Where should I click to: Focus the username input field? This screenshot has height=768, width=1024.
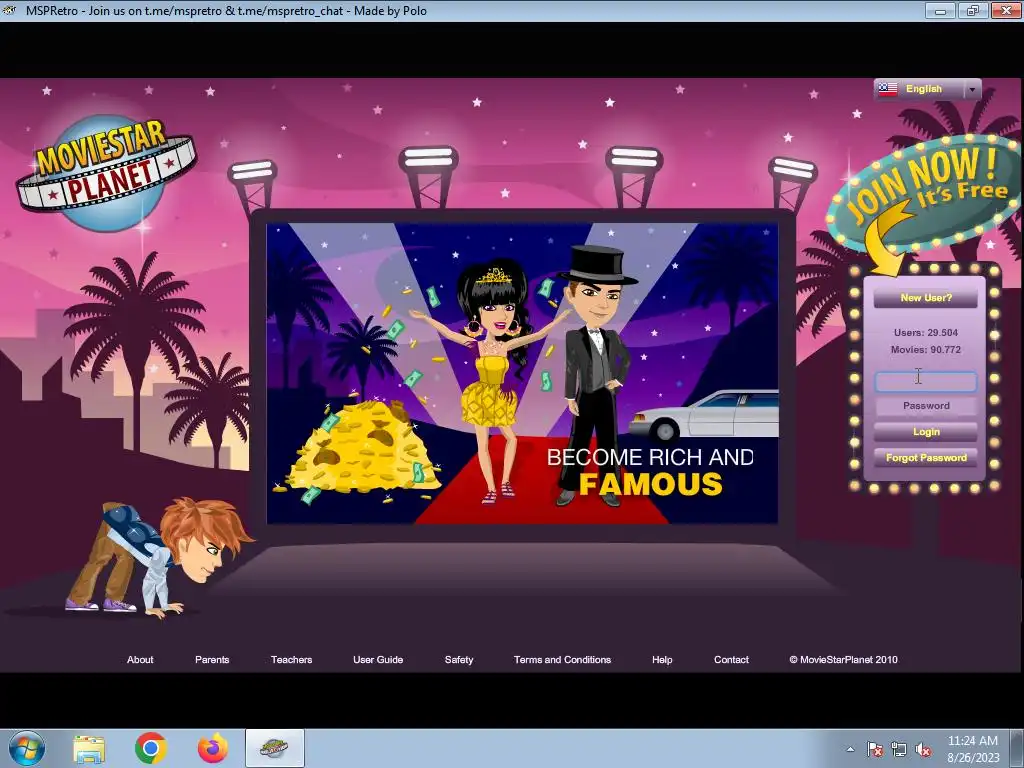pos(925,381)
